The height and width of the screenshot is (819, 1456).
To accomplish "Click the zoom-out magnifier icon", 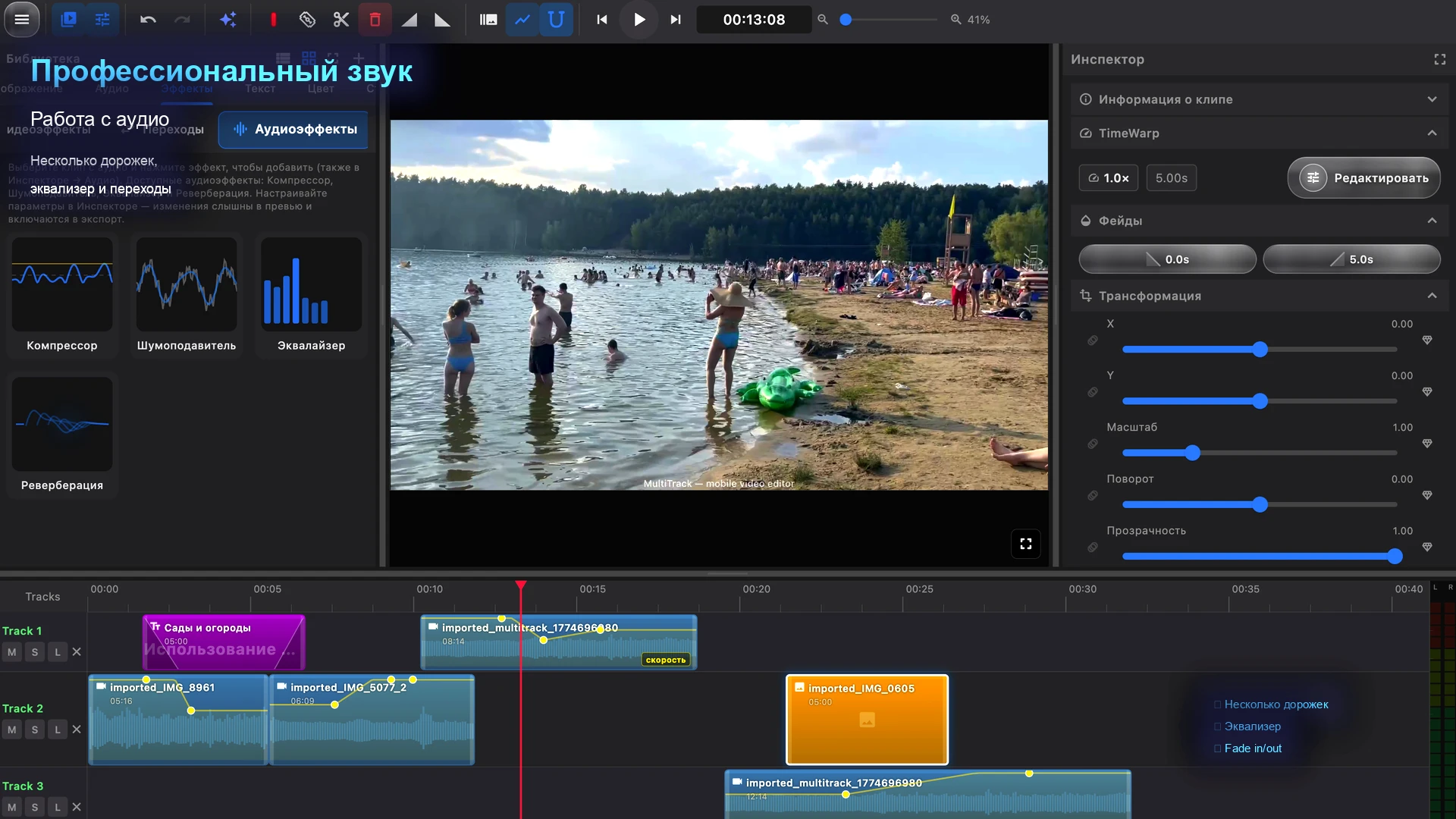I will 823,20.
